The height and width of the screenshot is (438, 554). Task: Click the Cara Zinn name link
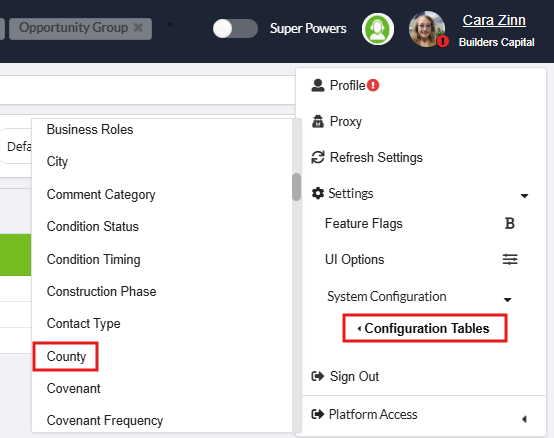pos(494,20)
